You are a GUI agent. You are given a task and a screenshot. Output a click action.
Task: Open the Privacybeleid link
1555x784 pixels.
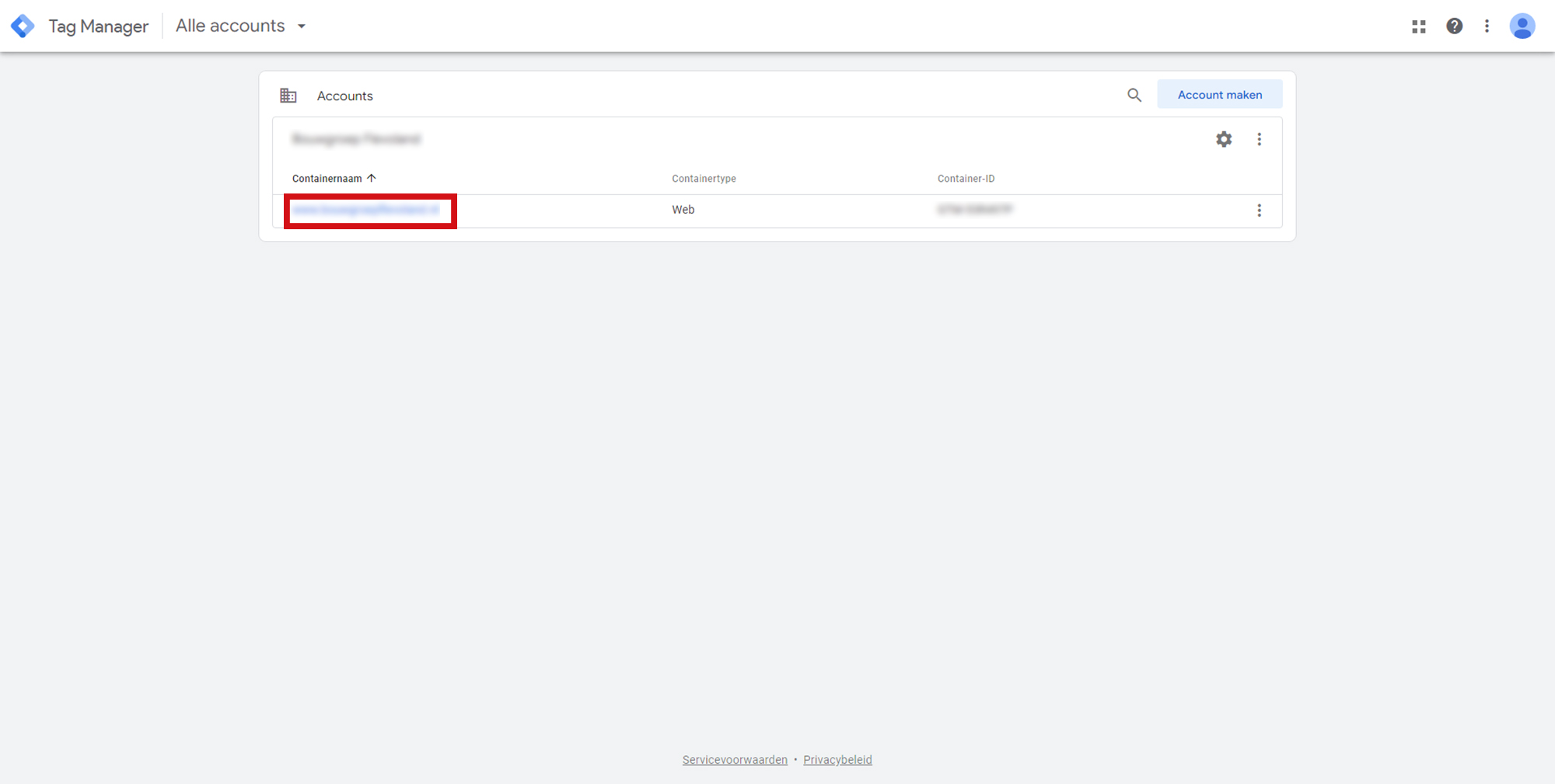[x=837, y=760]
